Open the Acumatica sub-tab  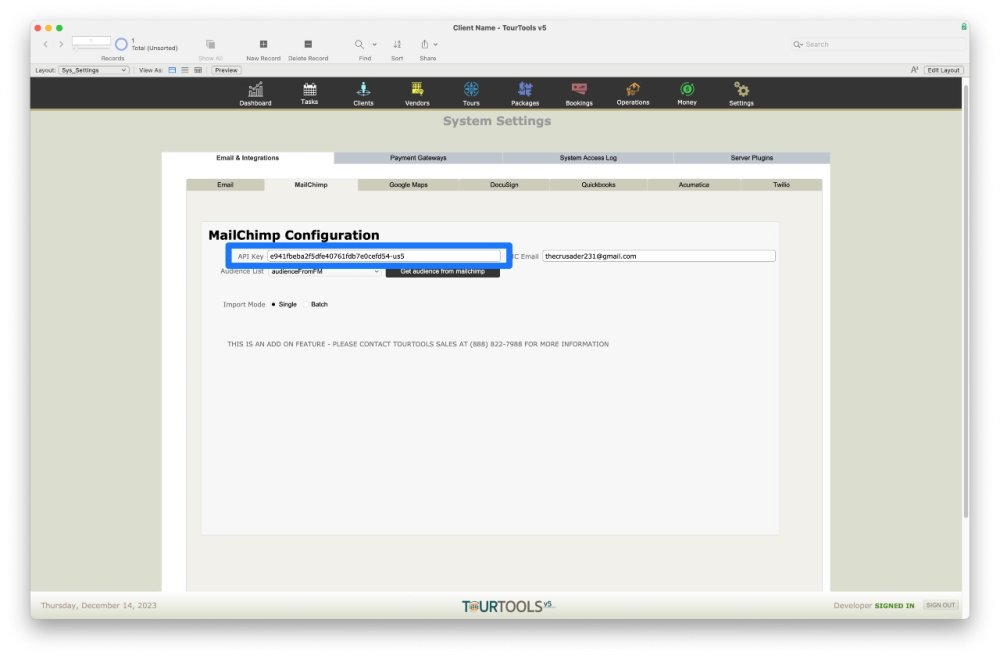coord(693,185)
